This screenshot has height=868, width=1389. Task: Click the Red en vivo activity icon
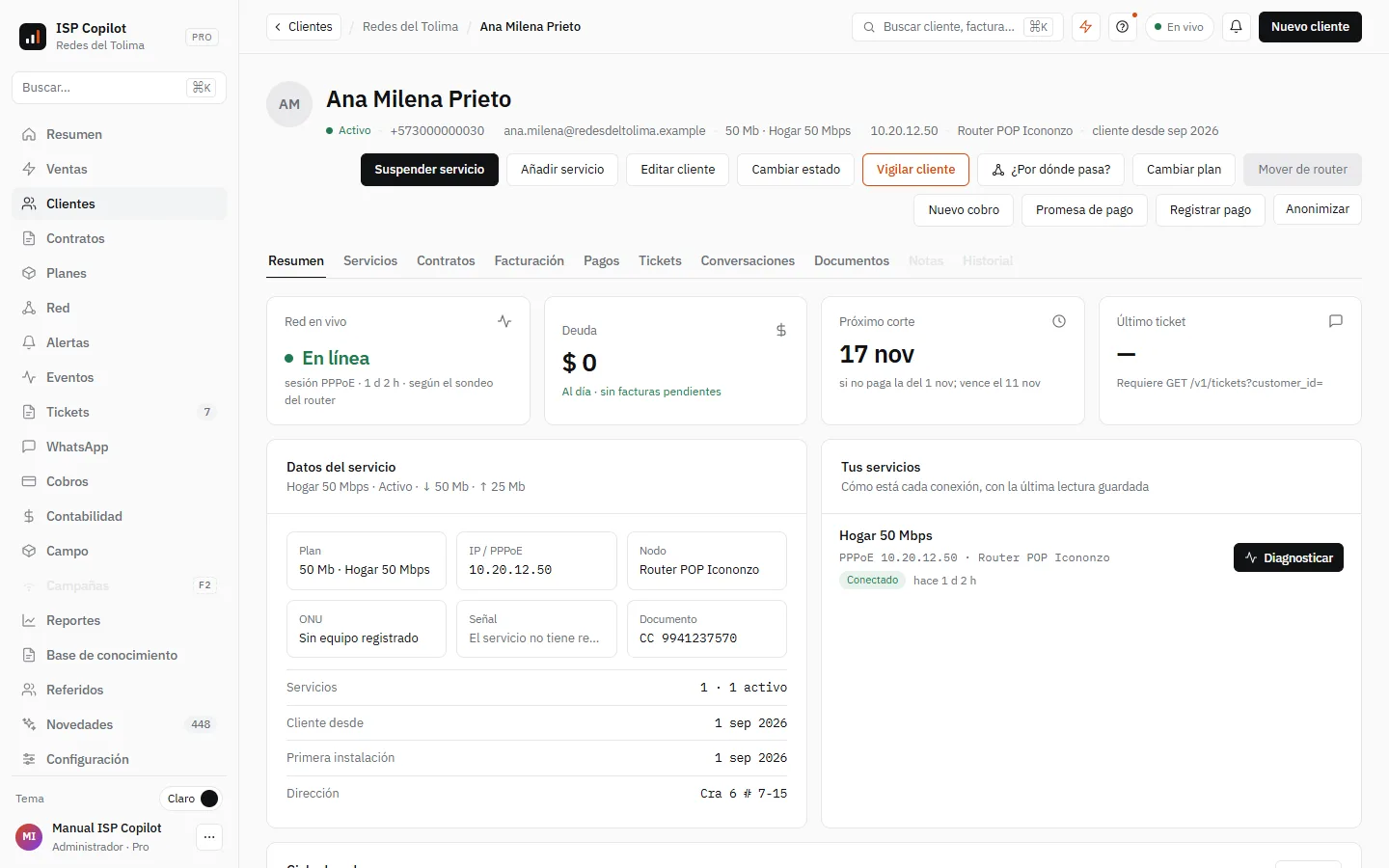504,321
